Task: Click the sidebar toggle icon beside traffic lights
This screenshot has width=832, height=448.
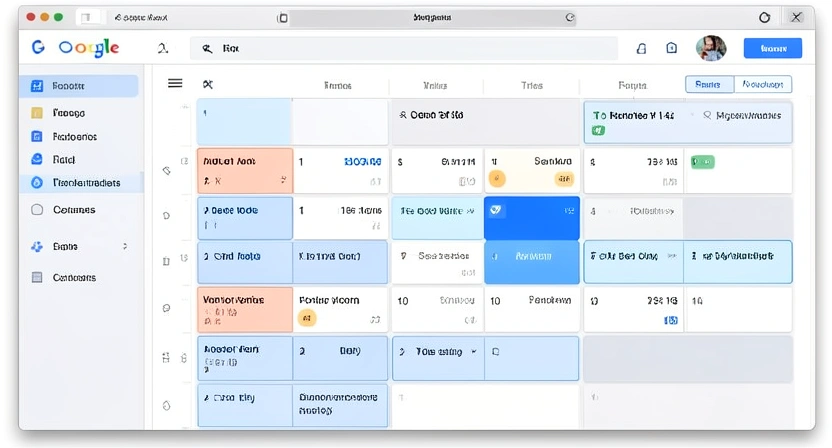Action: coord(86,18)
